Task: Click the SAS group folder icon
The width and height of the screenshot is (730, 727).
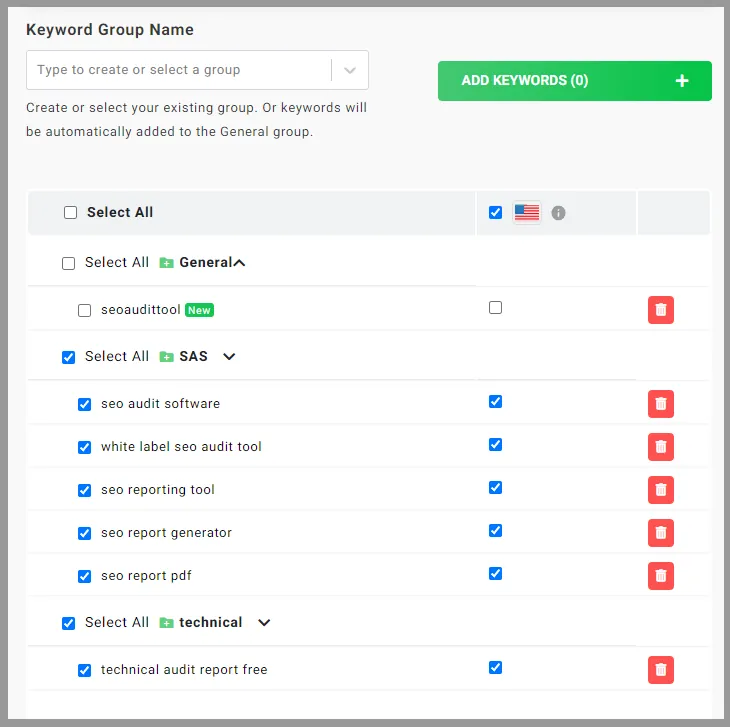Action: (x=166, y=357)
